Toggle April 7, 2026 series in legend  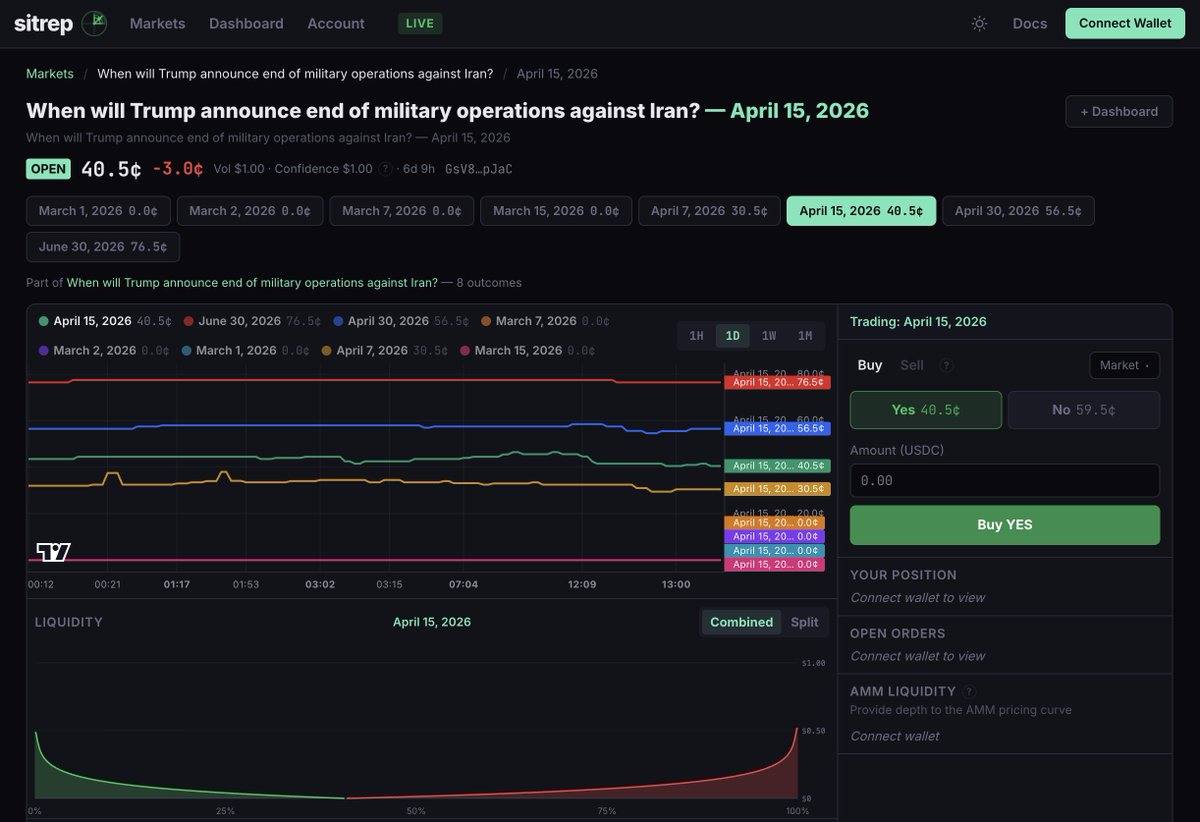386,350
